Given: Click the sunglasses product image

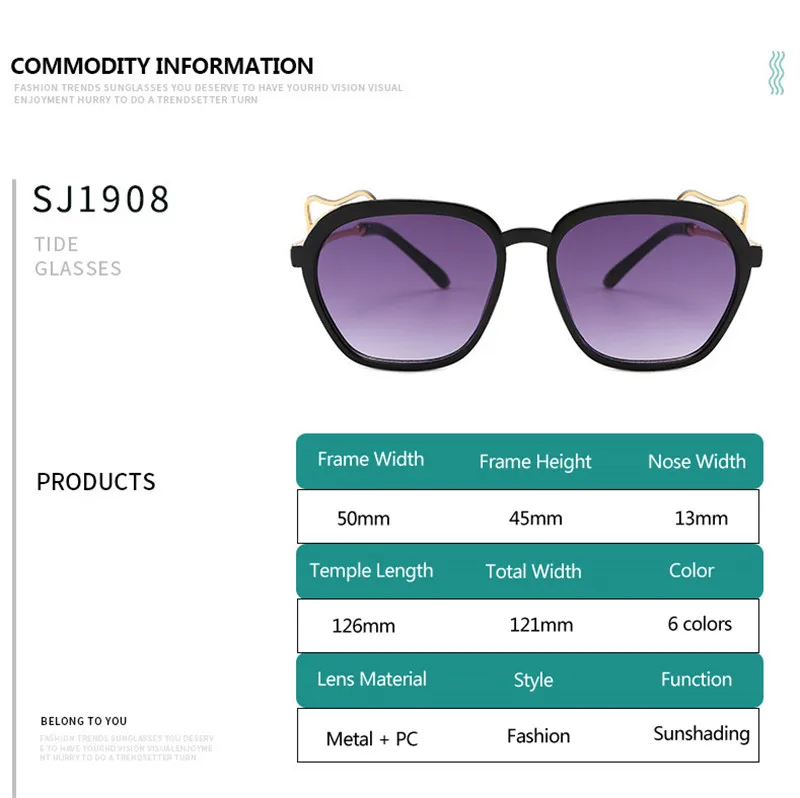Looking at the screenshot, I should [526, 280].
